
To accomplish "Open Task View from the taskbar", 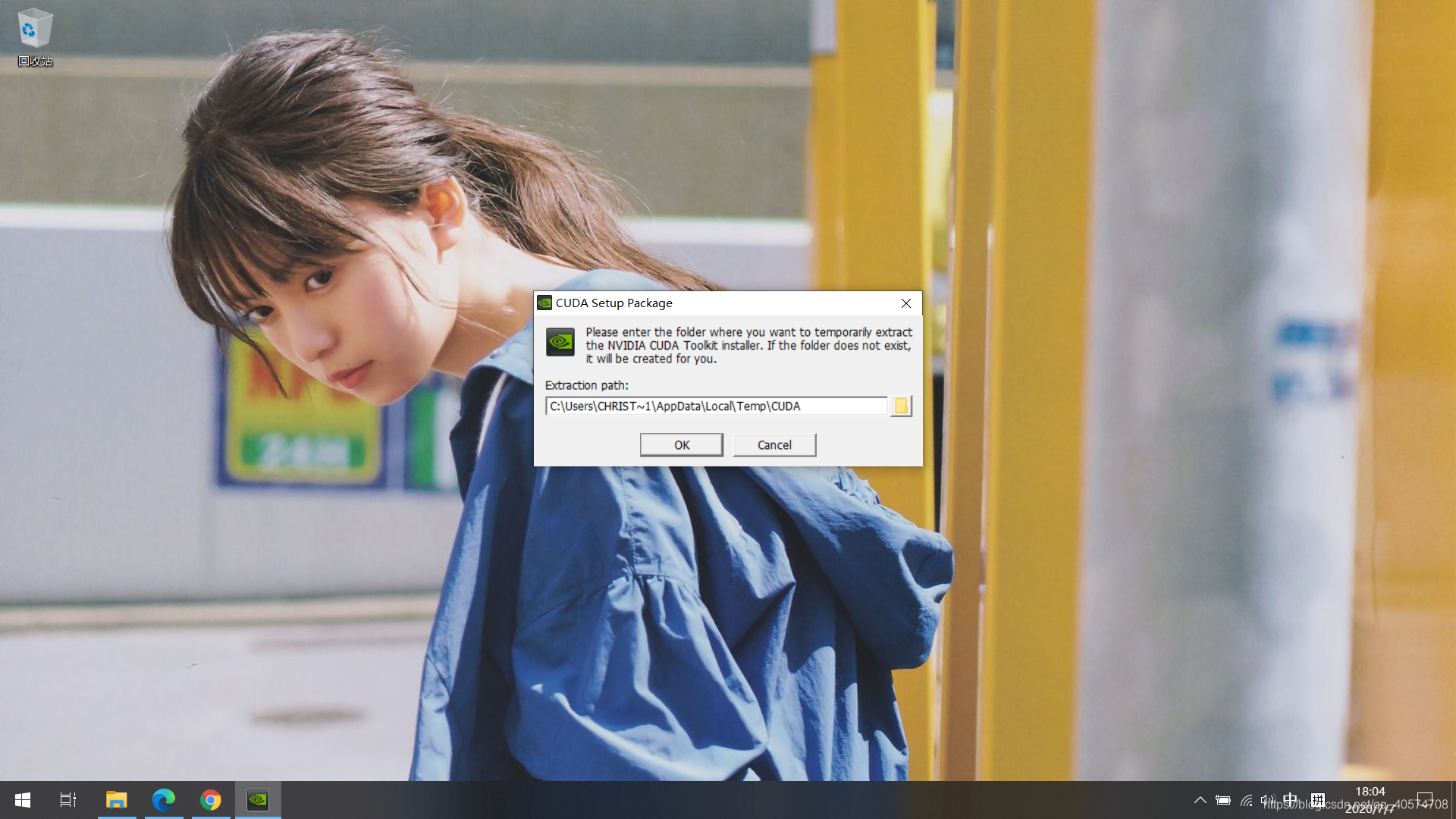I will coord(68,800).
